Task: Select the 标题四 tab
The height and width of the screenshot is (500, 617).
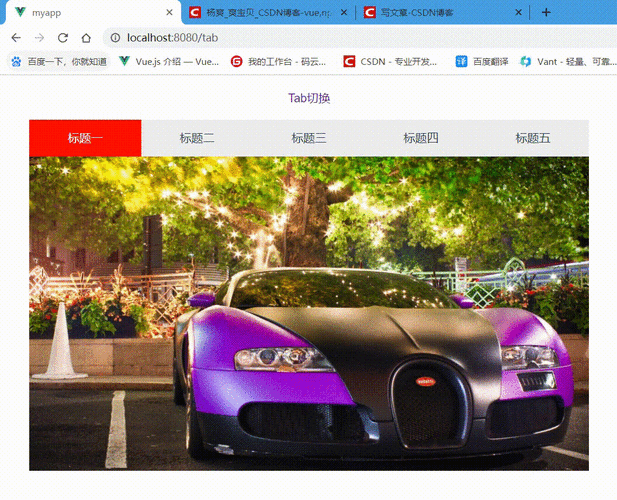Action: click(421, 138)
